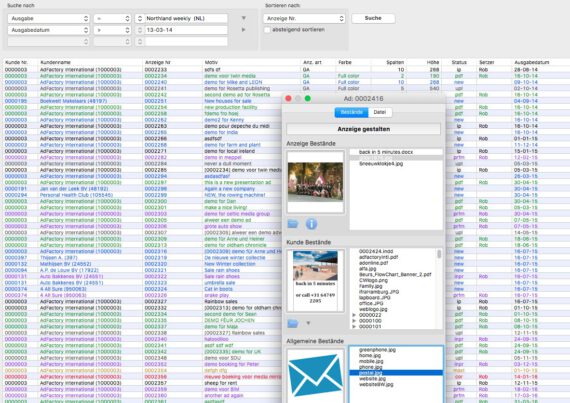Image resolution: width=570 pixels, height=403 pixels.
Task: Click motif demo for Mike and LEON
Action: (233, 82)
